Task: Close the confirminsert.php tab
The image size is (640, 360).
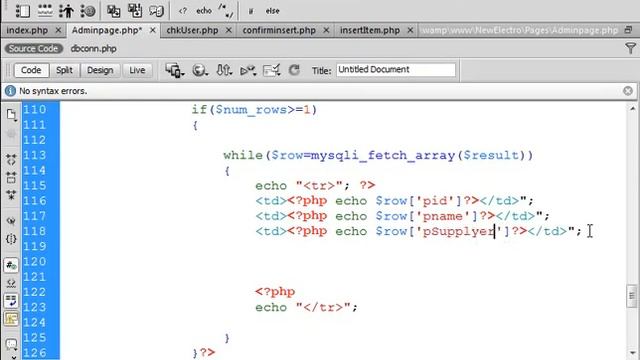Action: 326,30
